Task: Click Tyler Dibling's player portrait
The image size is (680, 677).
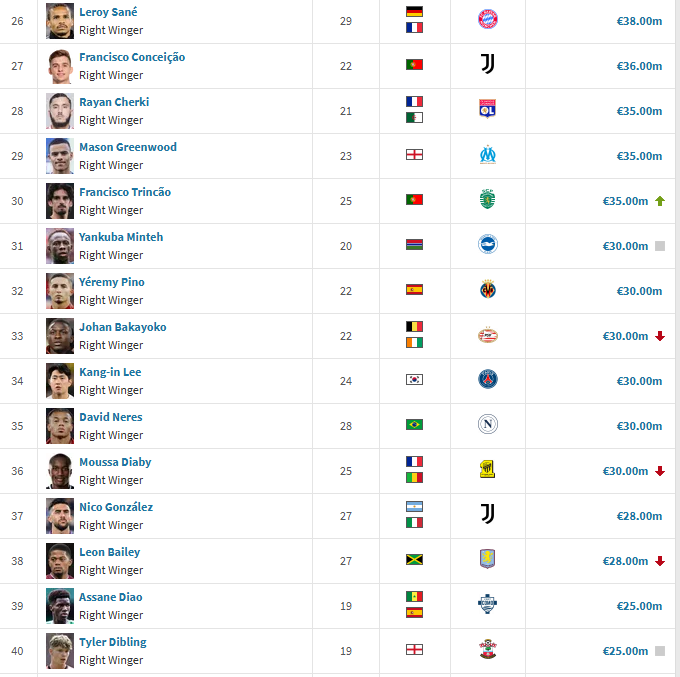Action: click(x=60, y=651)
